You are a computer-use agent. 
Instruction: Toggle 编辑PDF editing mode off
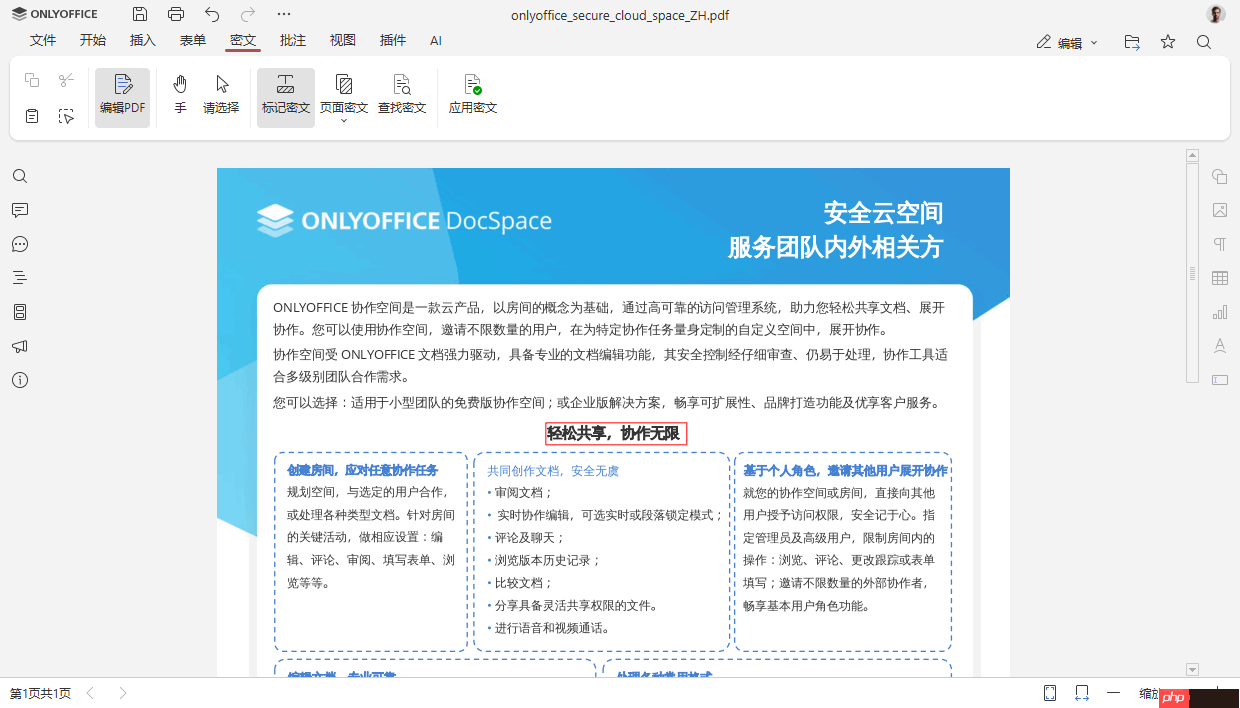coord(122,95)
